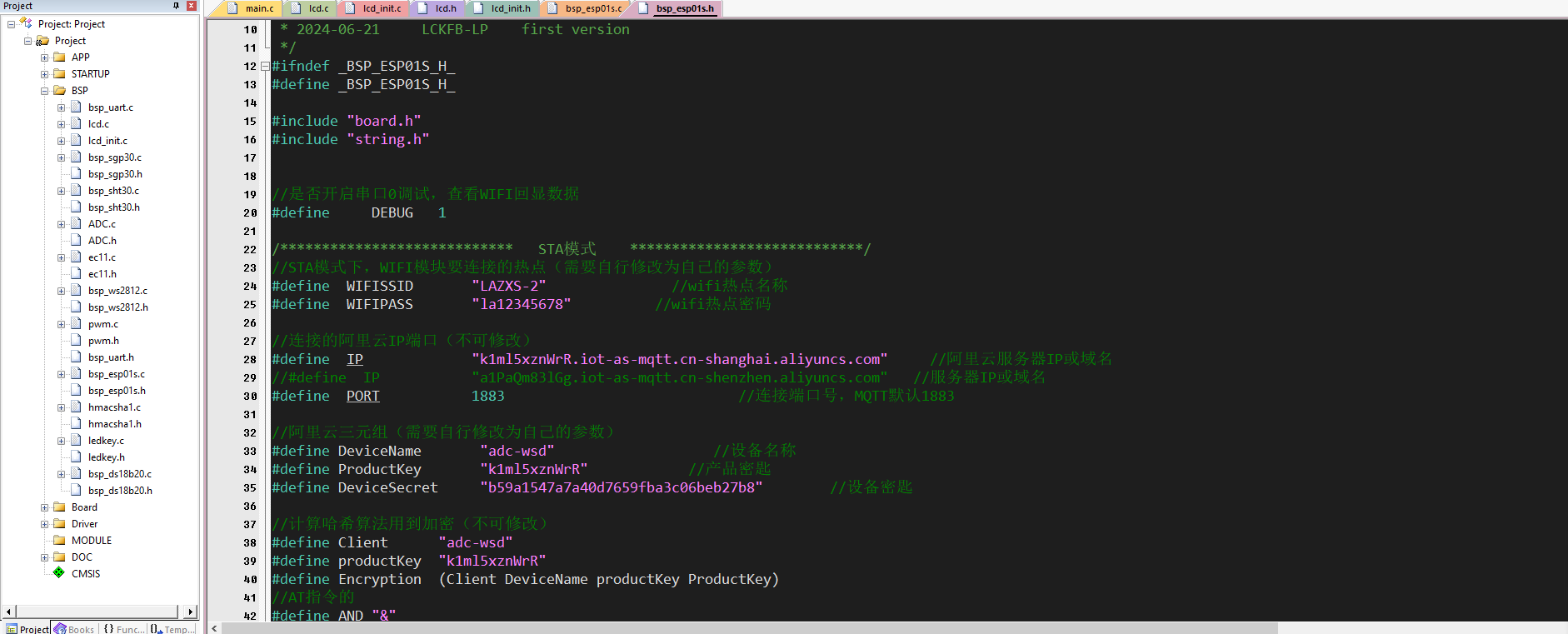Switch to the lcd_init.h editor tab

(x=502, y=8)
